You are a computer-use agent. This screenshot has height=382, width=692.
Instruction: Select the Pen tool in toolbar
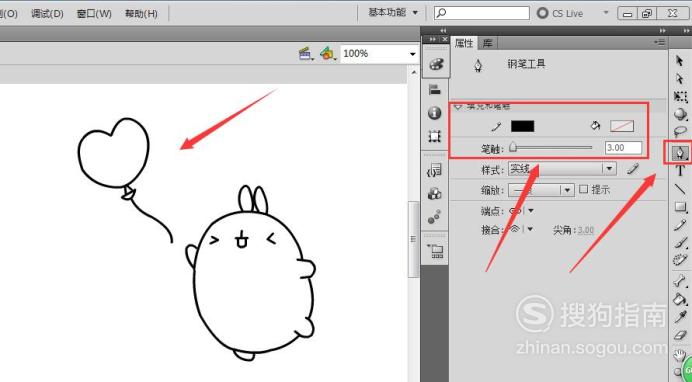680,153
